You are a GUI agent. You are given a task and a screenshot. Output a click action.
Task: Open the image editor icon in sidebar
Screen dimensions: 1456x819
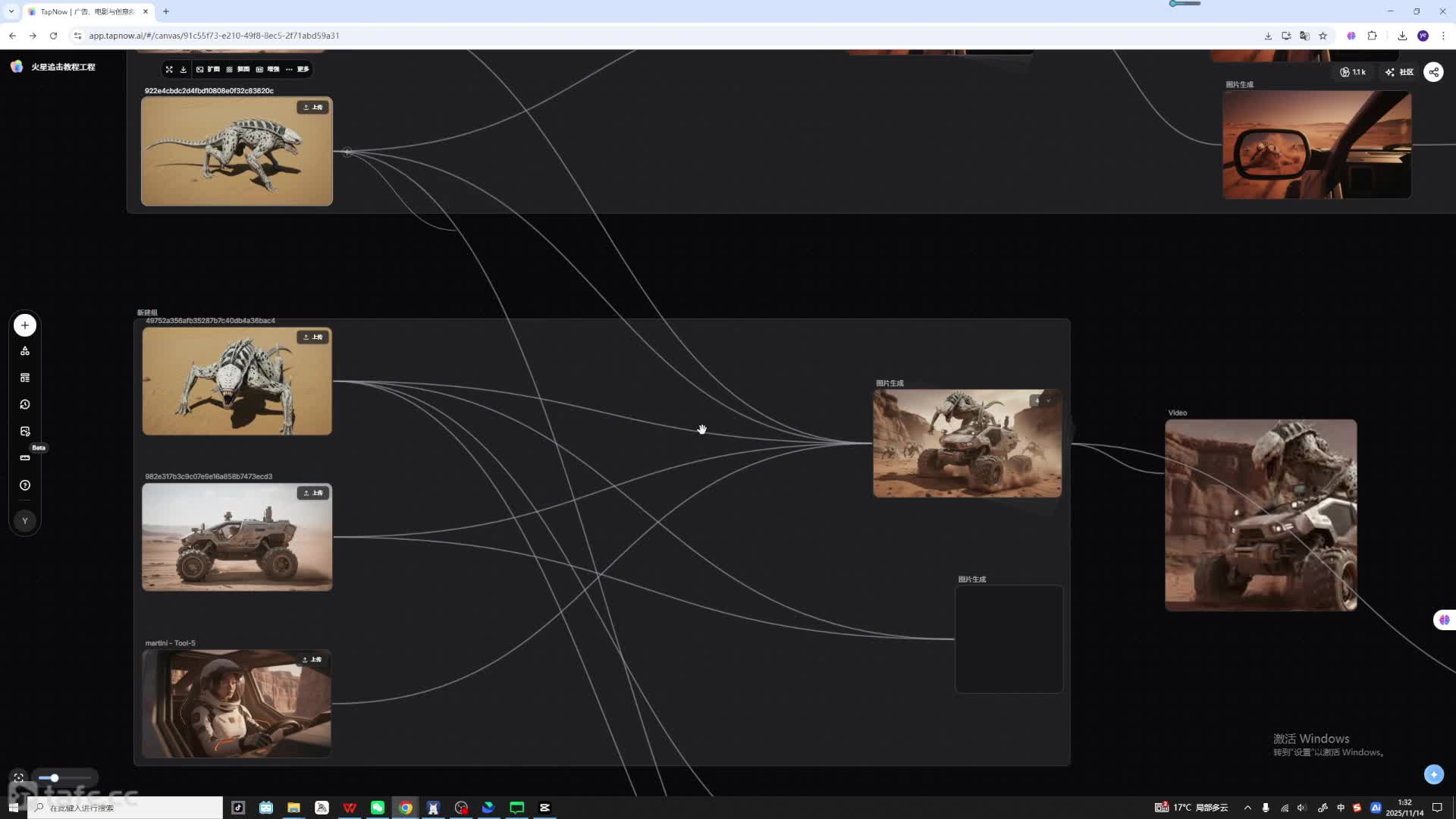(x=25, y=431)
